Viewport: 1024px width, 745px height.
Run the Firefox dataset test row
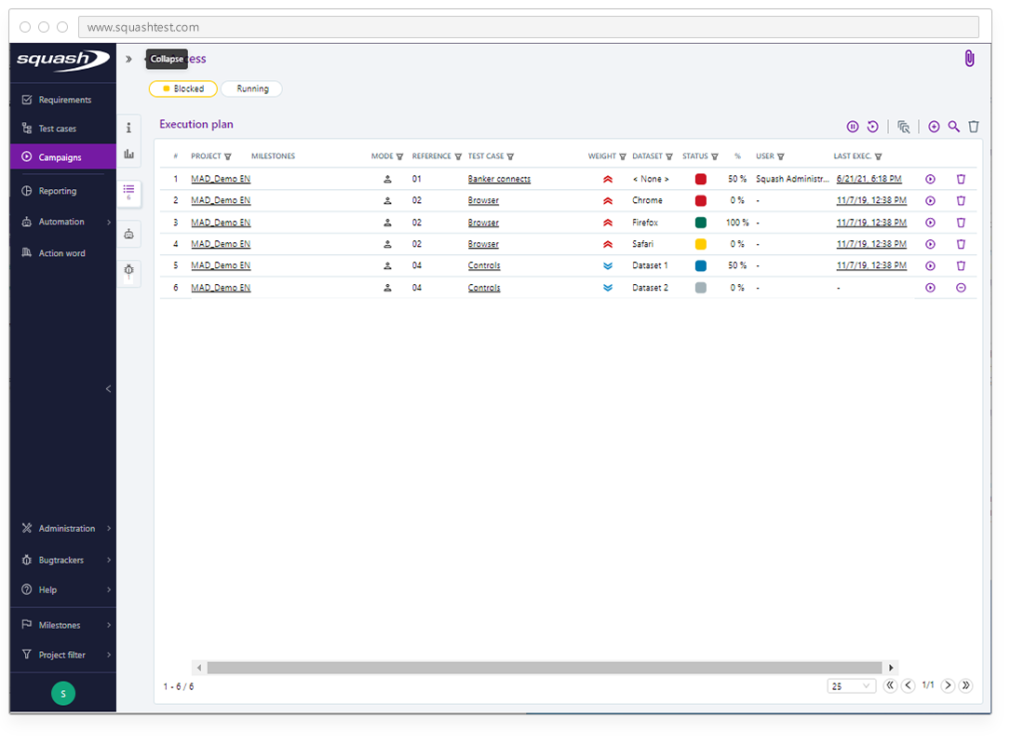click(x=930, y=223)
